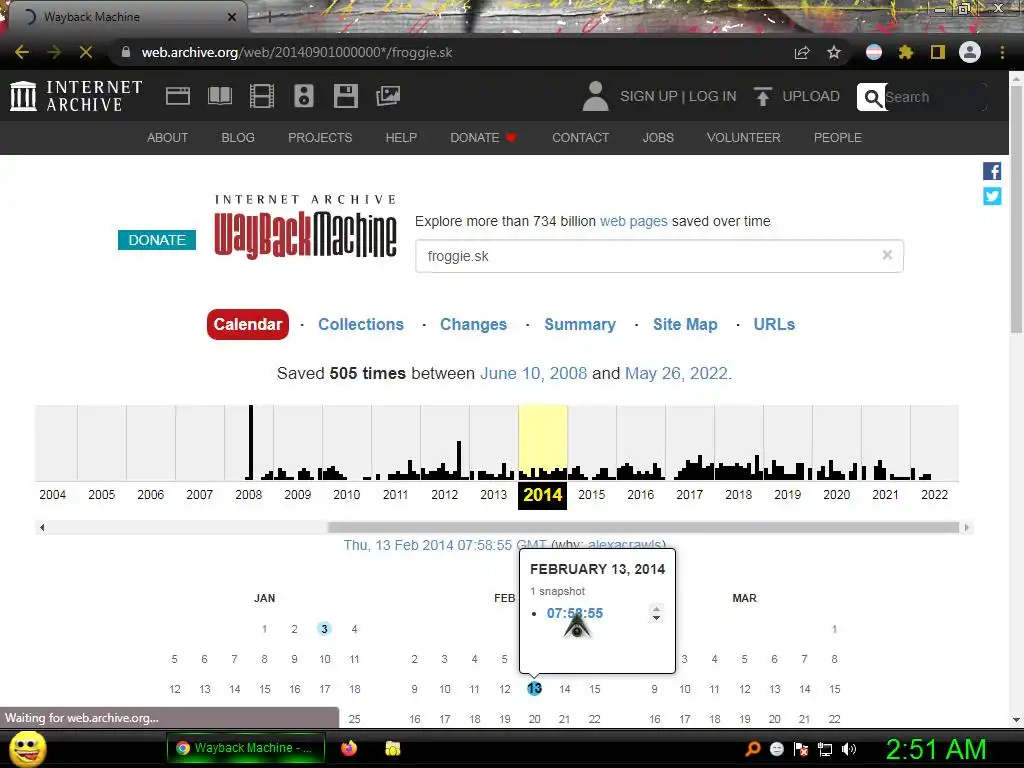The image size is (1024, 768).
Task: Click the timeline scroll right arrow
Action: coord(967,528)
